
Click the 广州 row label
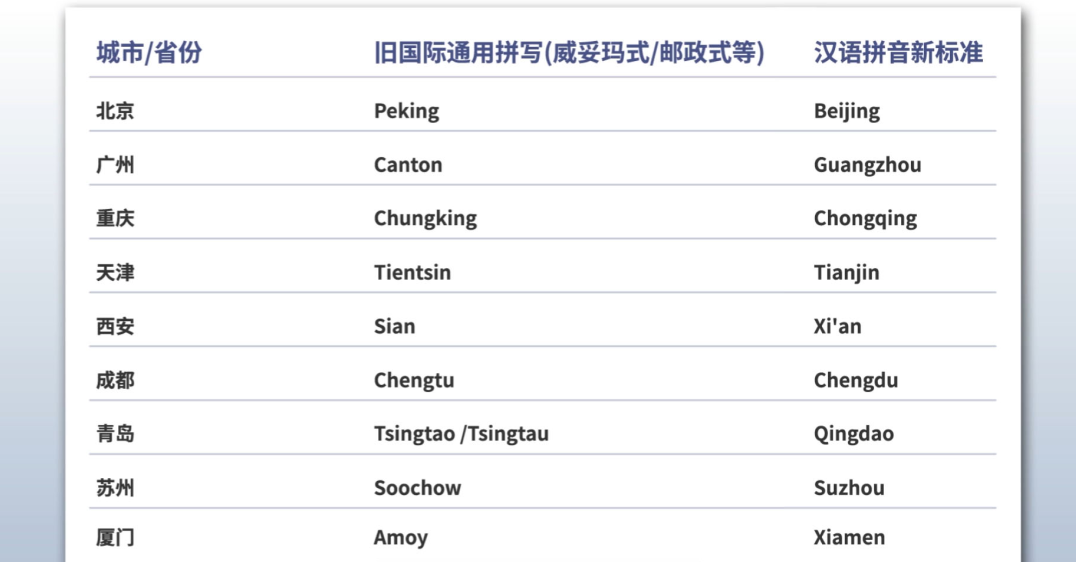pos(115,165)
